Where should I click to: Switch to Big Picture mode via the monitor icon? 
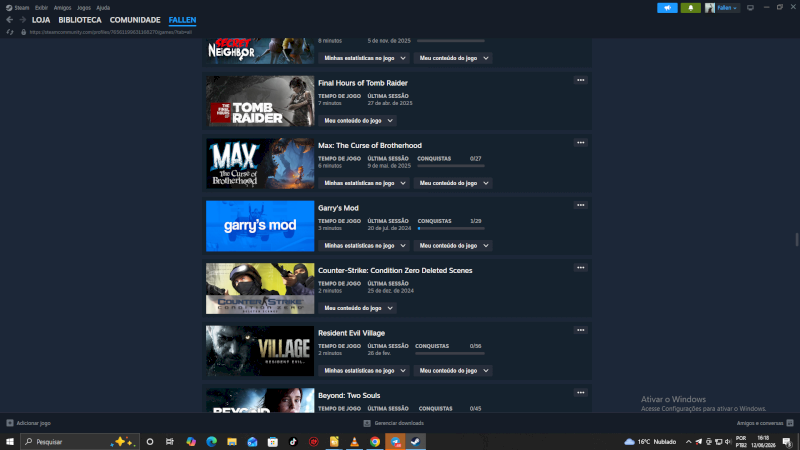(x=750, y=8)
